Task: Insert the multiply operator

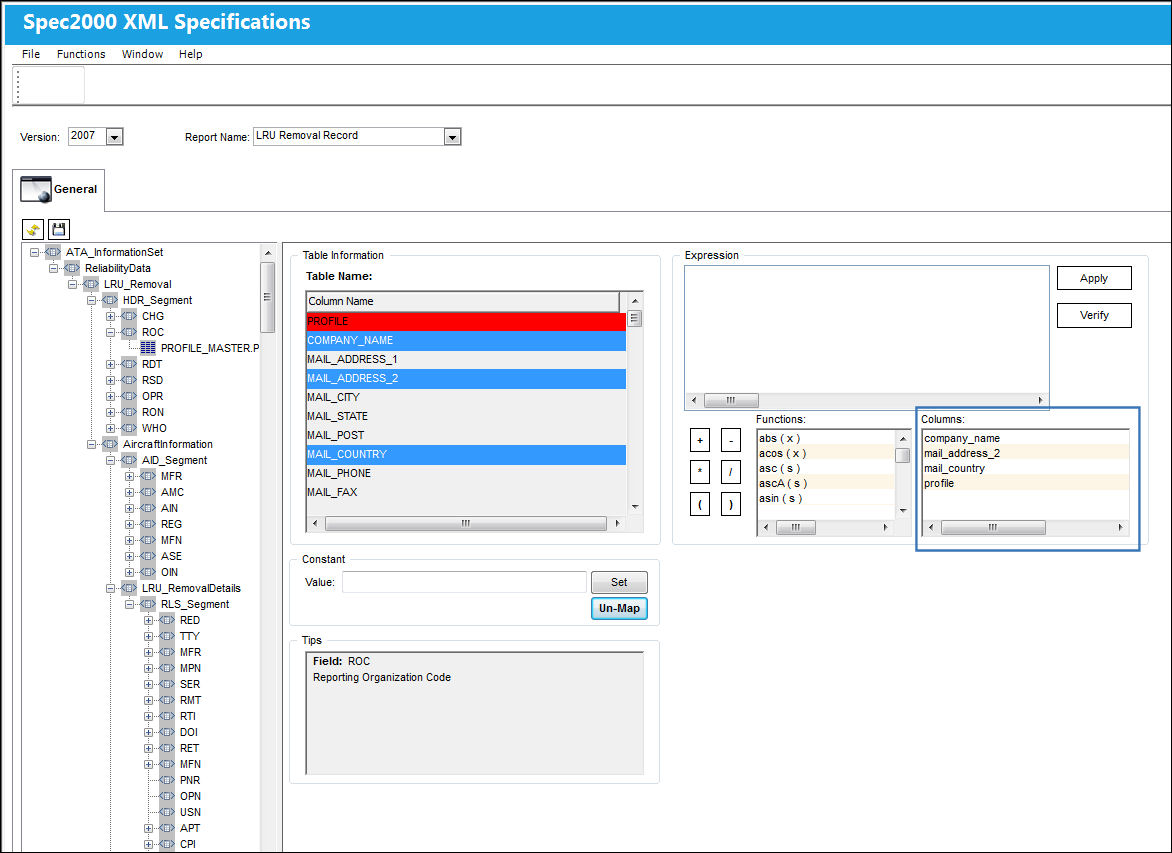Action: (700, 472)
